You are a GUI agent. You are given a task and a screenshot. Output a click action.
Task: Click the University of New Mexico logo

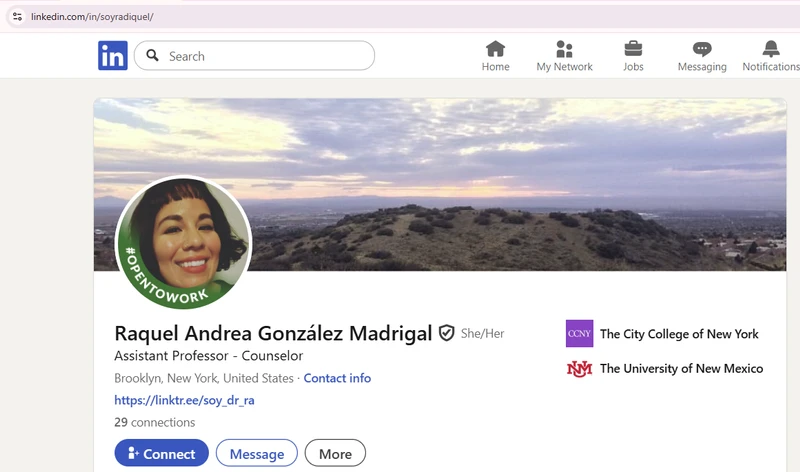click(x=580, y=368)
